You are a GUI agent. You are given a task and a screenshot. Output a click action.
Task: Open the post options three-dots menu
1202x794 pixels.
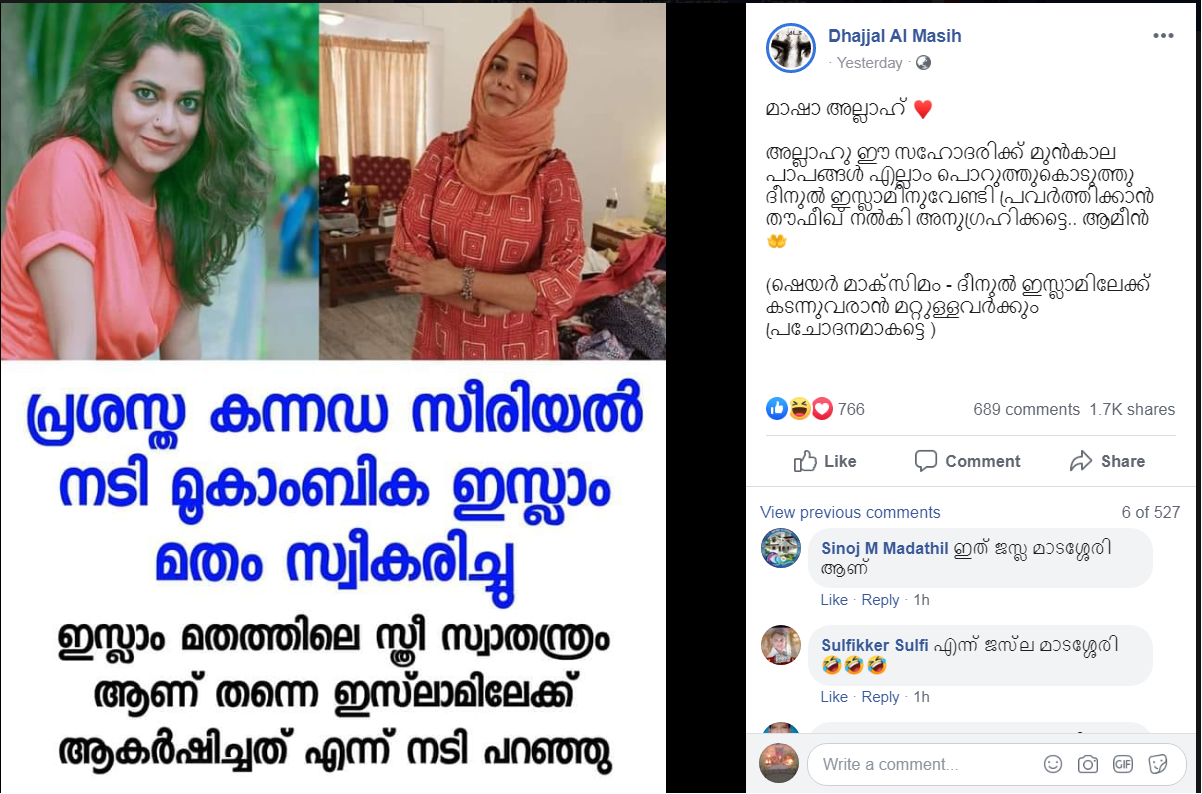pos(1163,35)
